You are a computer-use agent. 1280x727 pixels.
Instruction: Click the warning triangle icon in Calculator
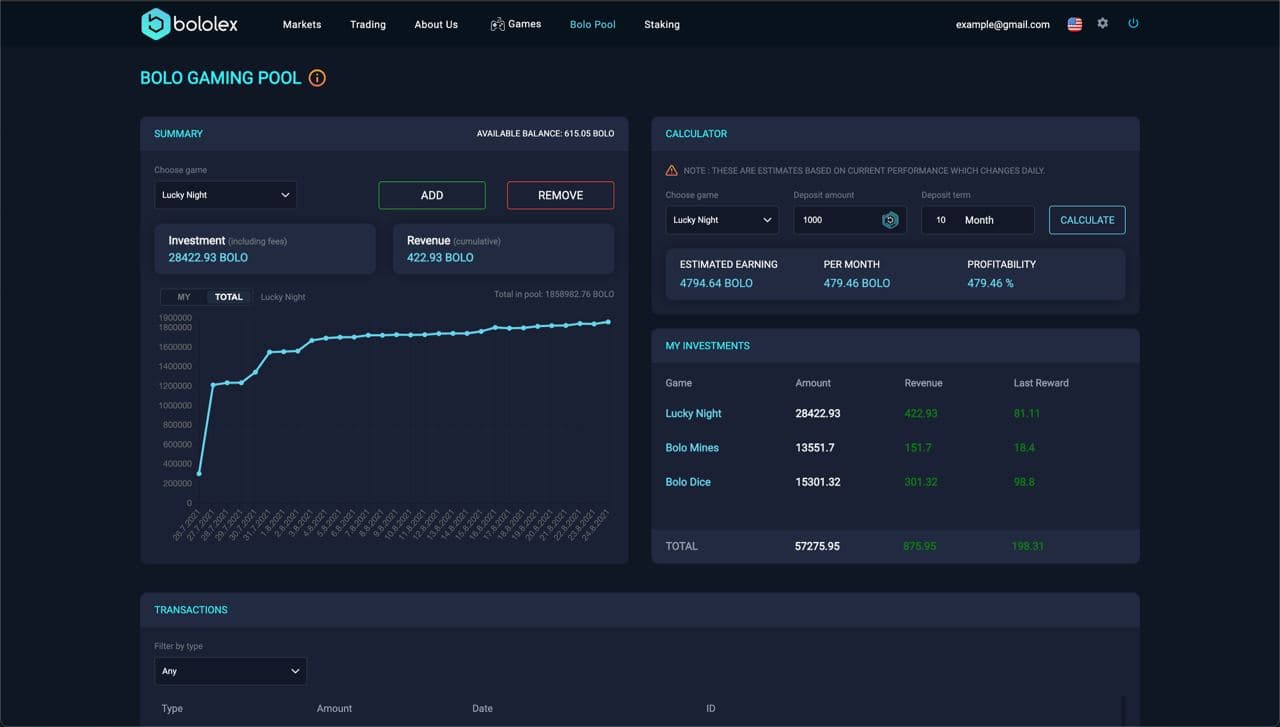click(672, 171)
